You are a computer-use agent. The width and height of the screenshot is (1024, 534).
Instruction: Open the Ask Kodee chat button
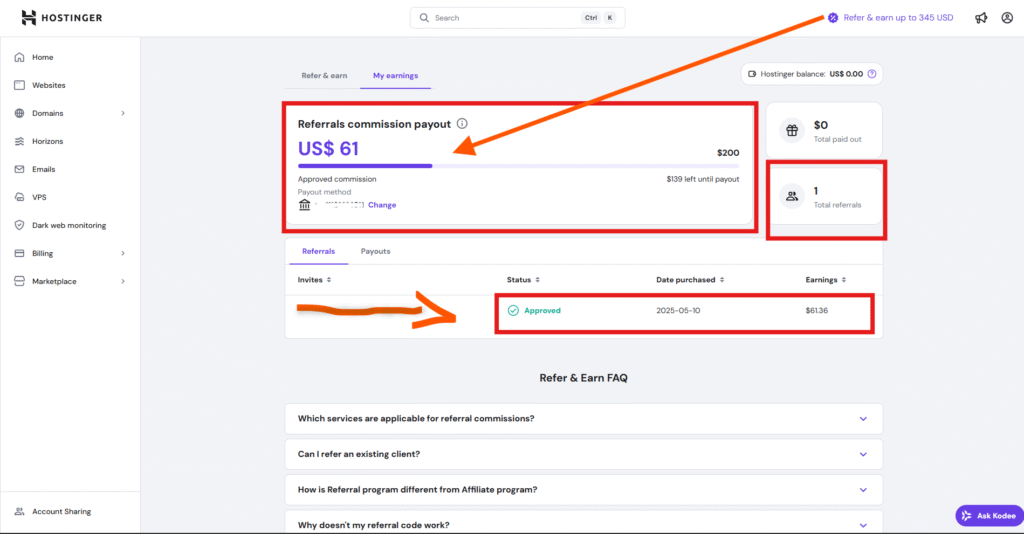(989, 516)
